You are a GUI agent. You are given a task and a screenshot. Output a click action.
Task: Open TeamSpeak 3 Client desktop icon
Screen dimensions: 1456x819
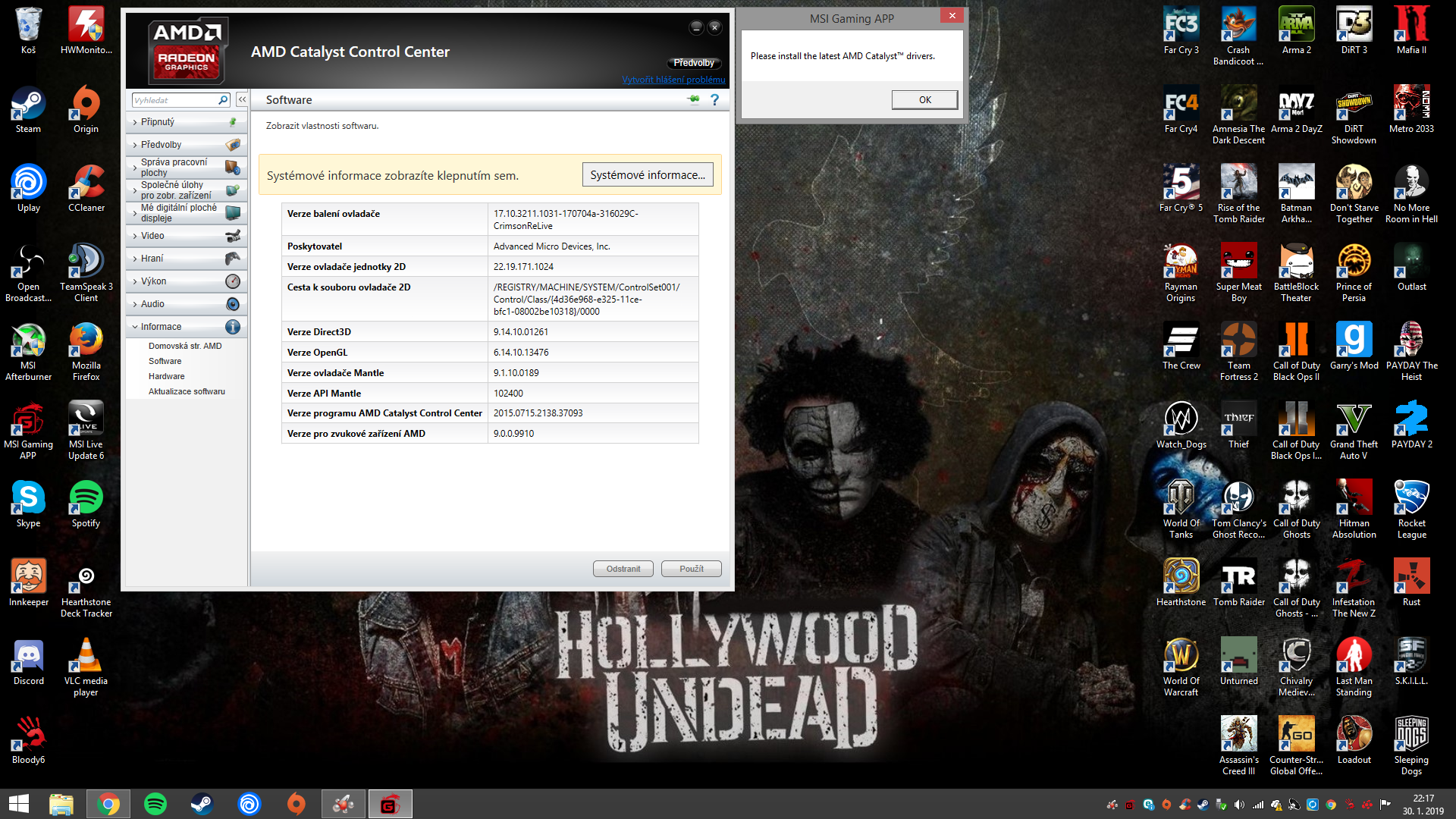tap(86, 273)
